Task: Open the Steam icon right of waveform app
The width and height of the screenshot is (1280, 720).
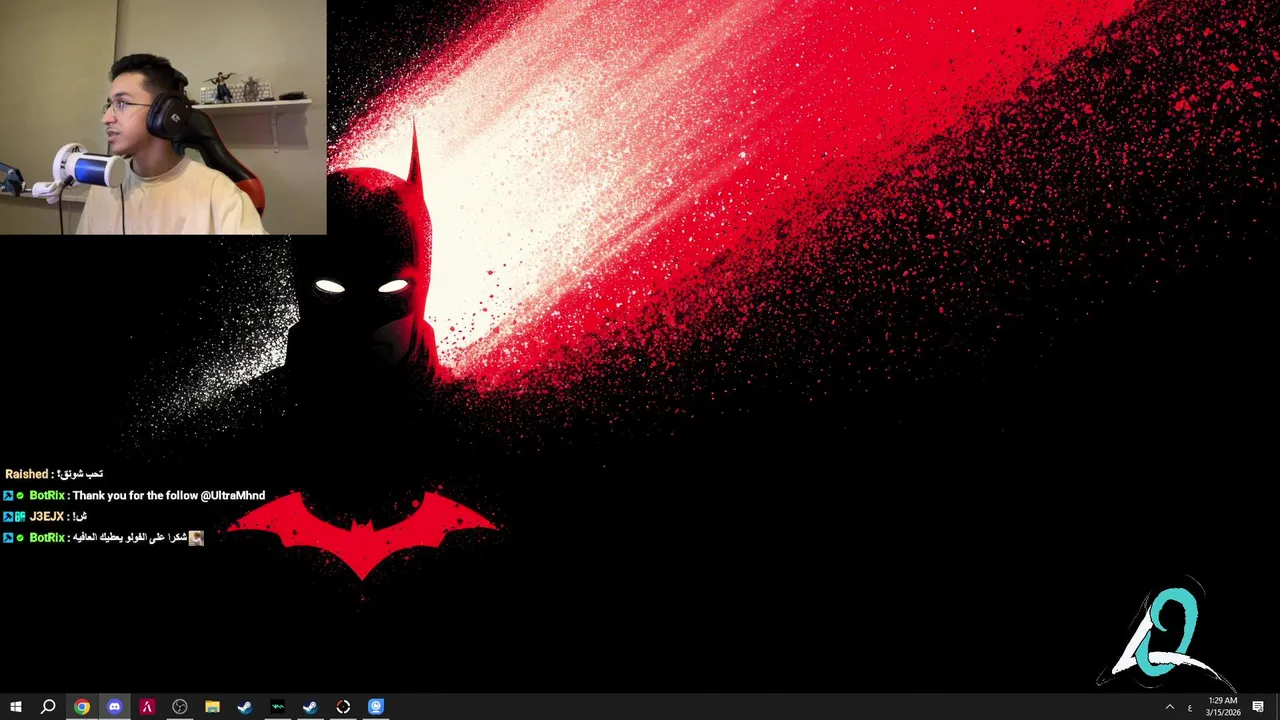Action: click(x=310, y=707)
